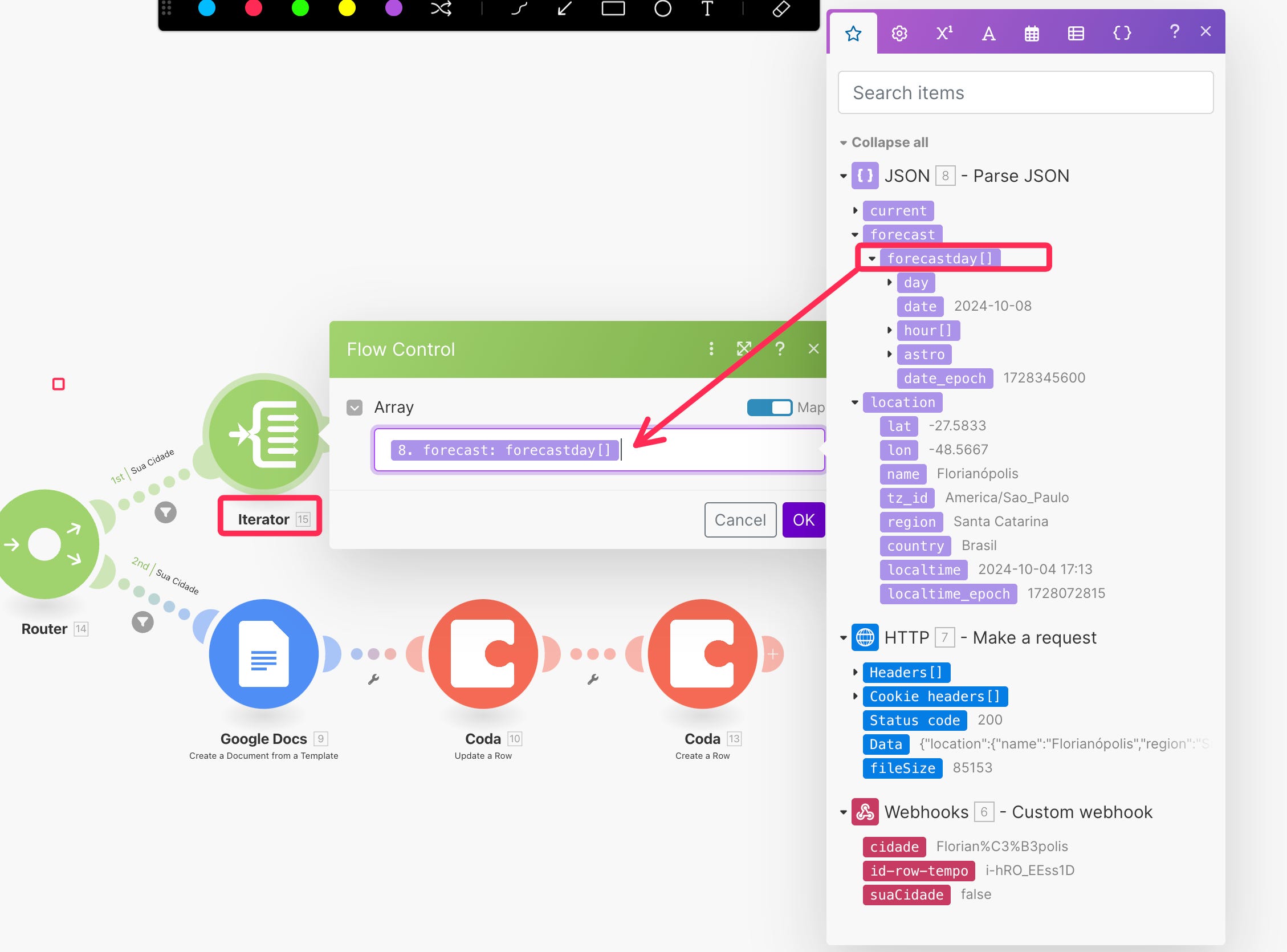
Task: Choose the text annotation tool
Action: point(707,9)
